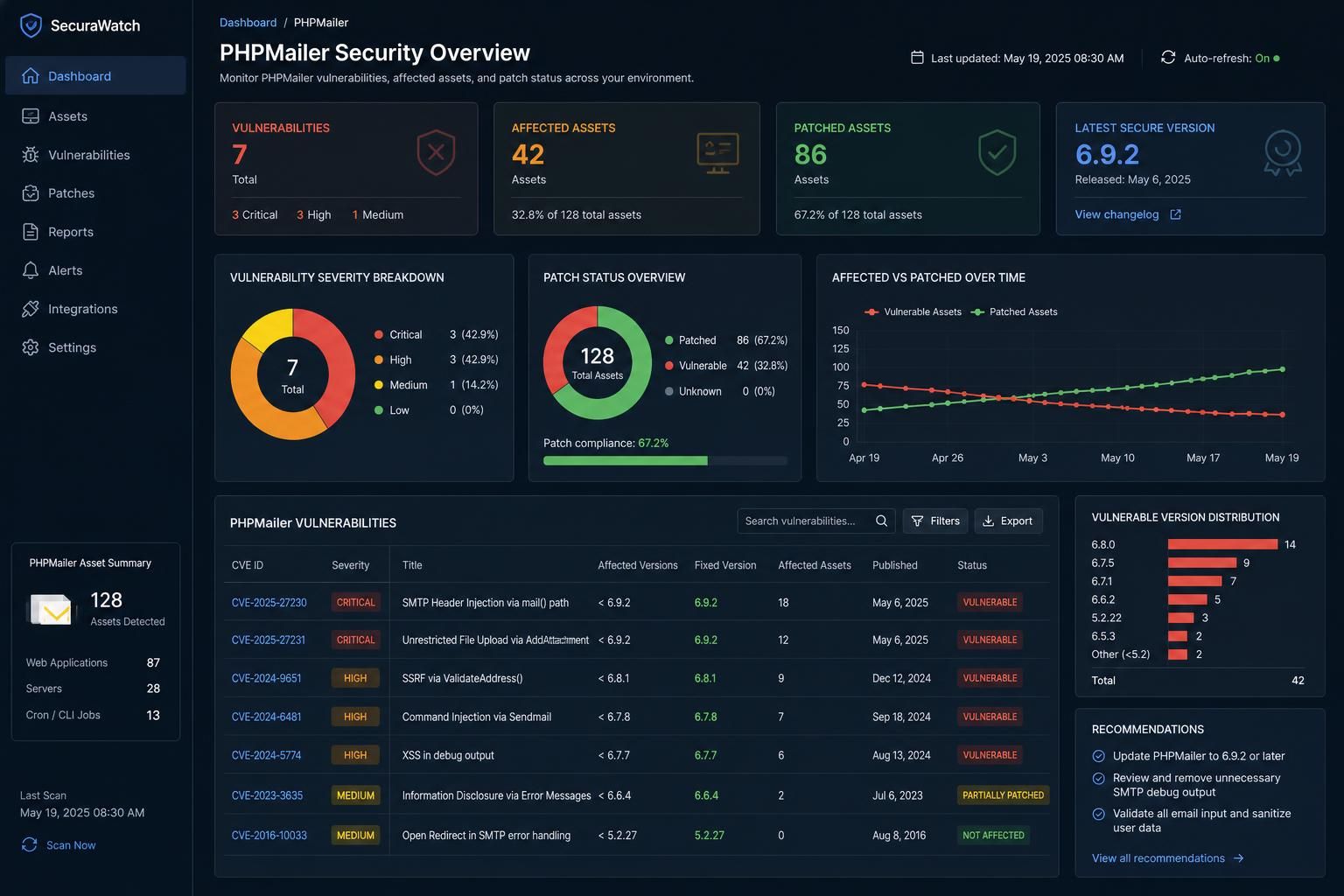Click the monitor icon in Affected Assets card
The width and height of the screenshot is (1344, 896).
tap(717, 153)
